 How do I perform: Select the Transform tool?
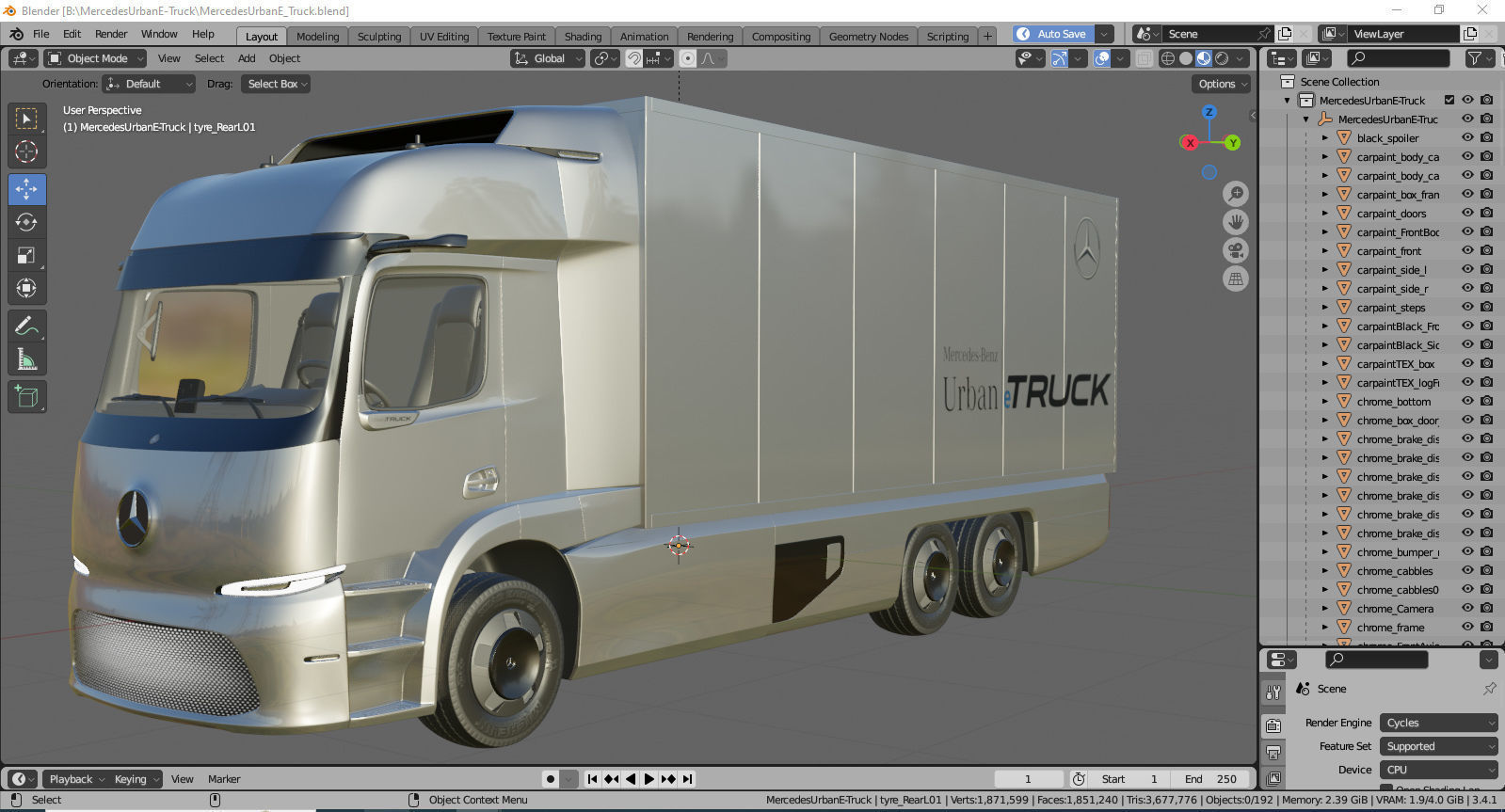[26, 288]
